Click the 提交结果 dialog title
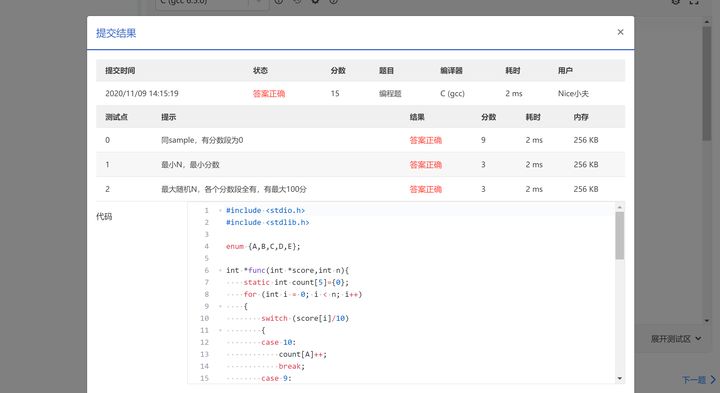Screen dimensions: 720x393 (116, 33)
